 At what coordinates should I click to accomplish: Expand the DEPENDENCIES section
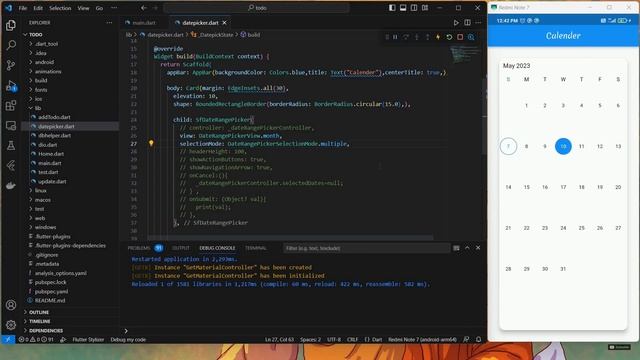click(46, 331)
